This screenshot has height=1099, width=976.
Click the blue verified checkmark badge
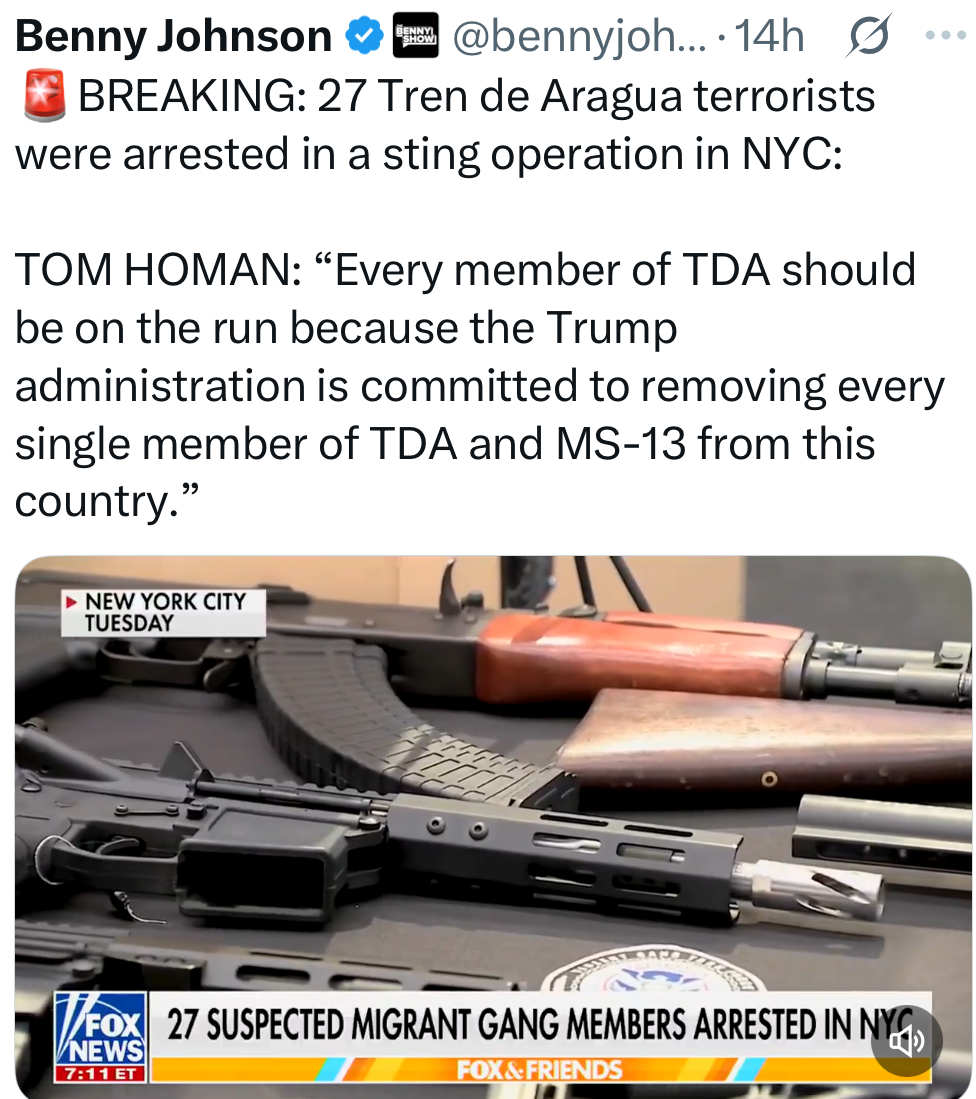pyautogui.click(x=364, y=36)
